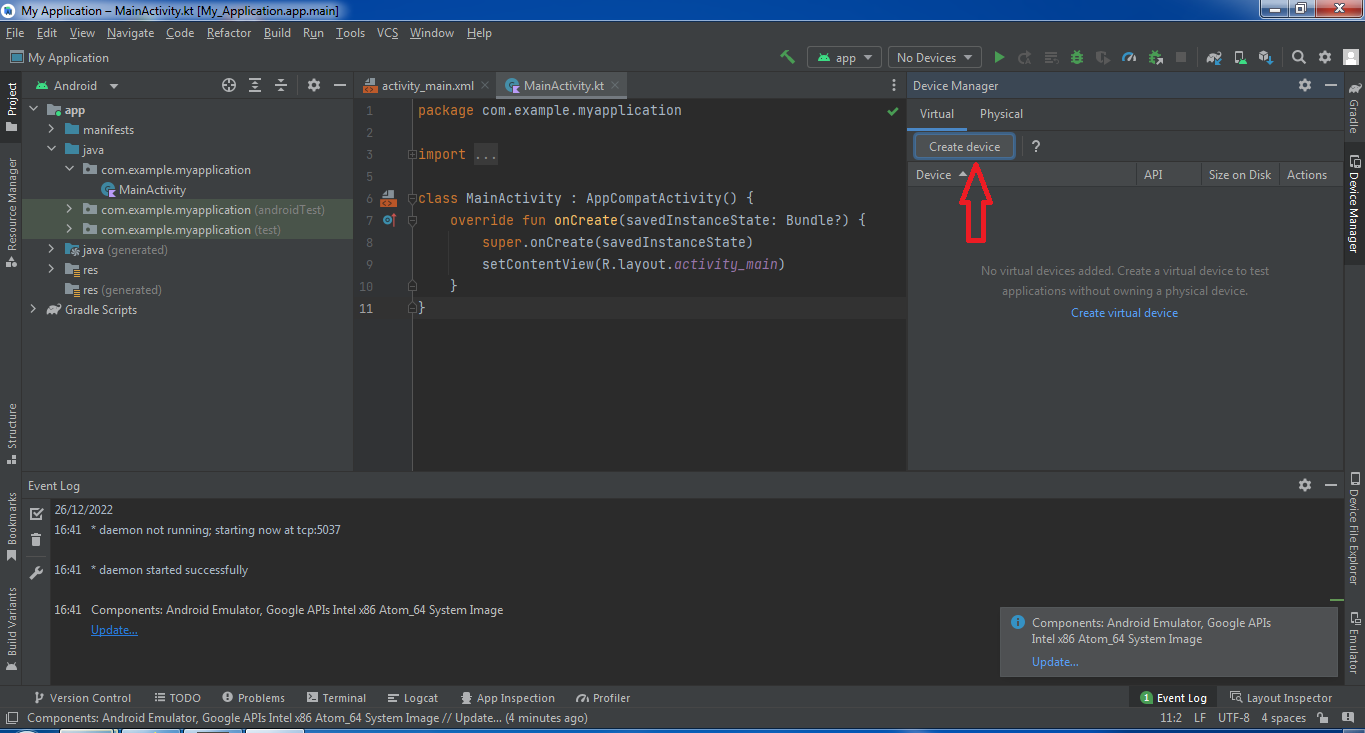Click the Create virtual device link
This screenshot has width=1365, height=733.
1124,313
